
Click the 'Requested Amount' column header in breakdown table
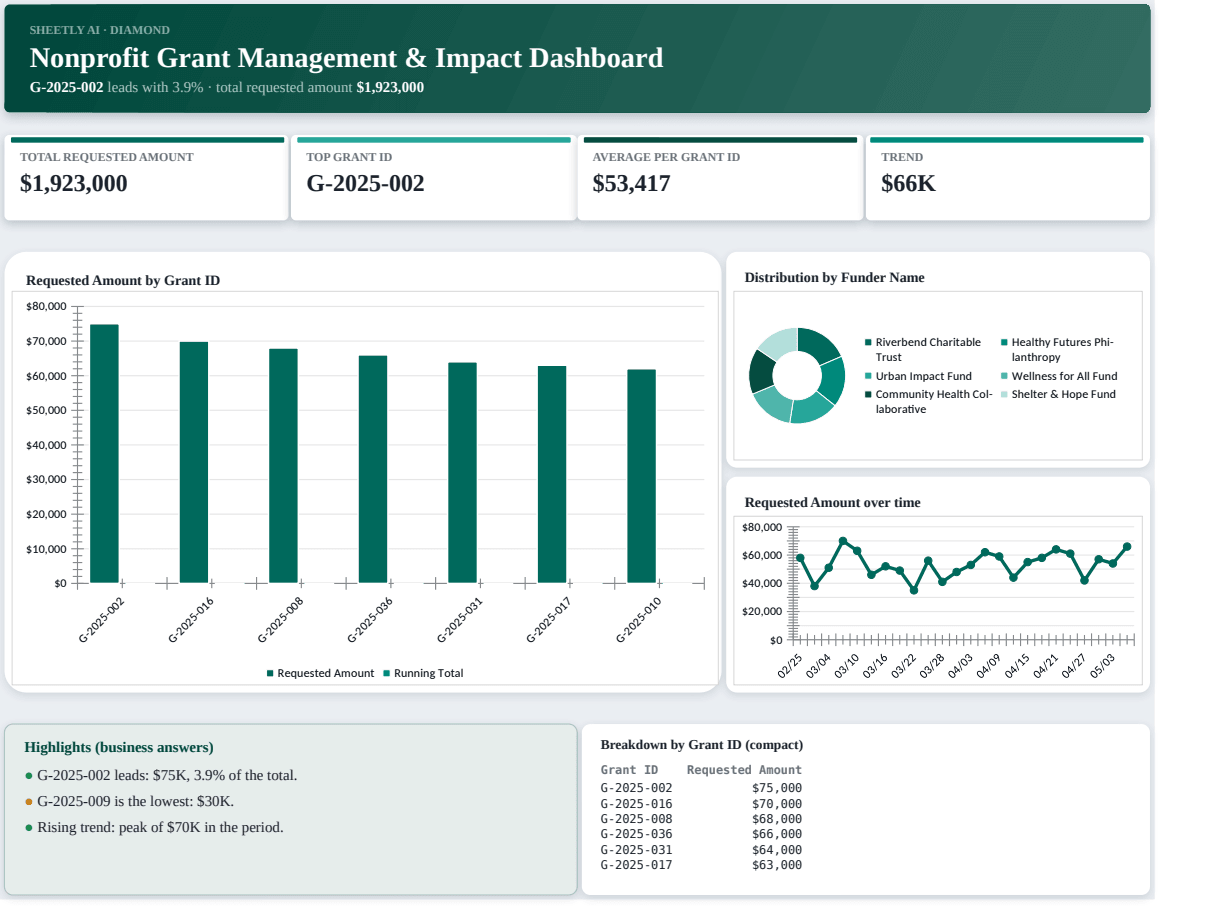744,770
